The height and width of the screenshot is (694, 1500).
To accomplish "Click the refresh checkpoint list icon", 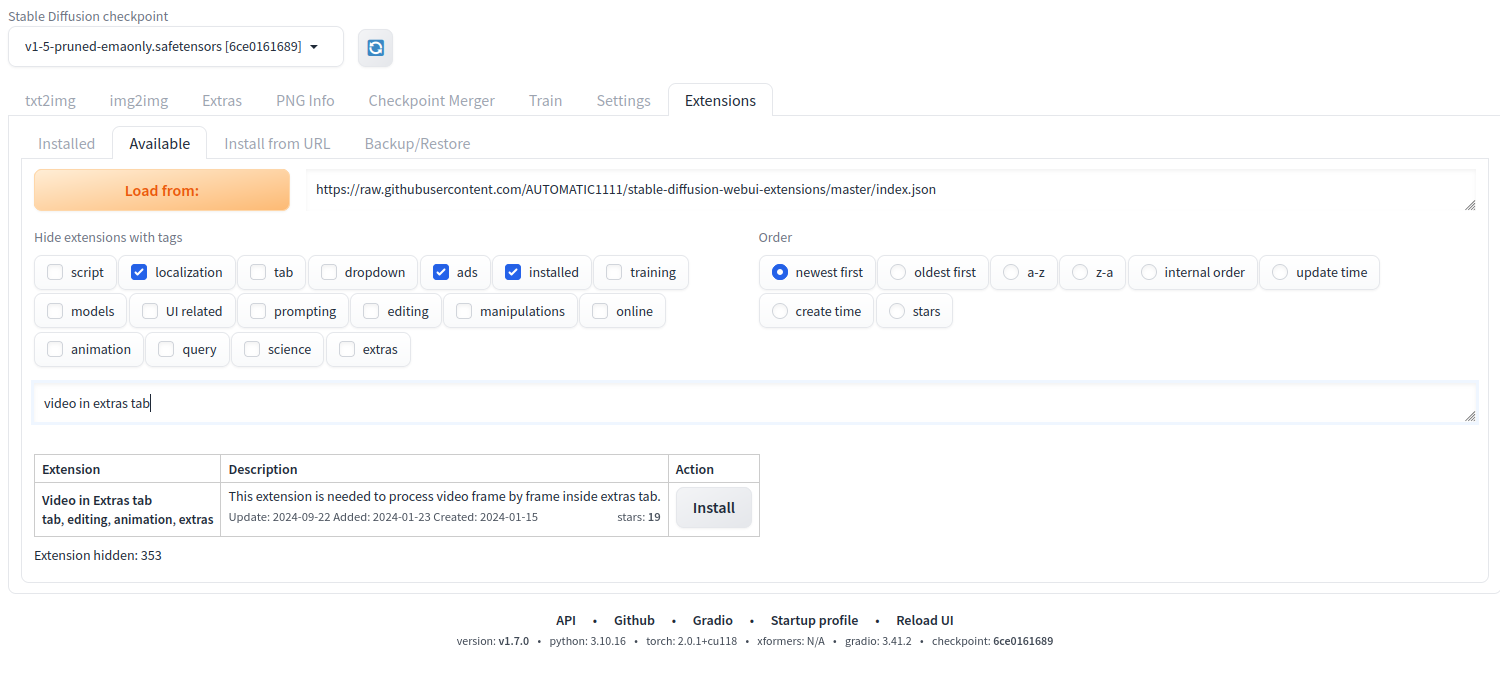I will (x=375, y=47).
